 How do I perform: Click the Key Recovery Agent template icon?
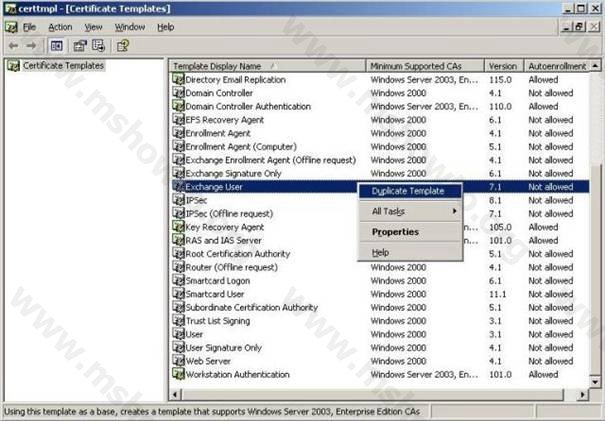click(178, 227)
